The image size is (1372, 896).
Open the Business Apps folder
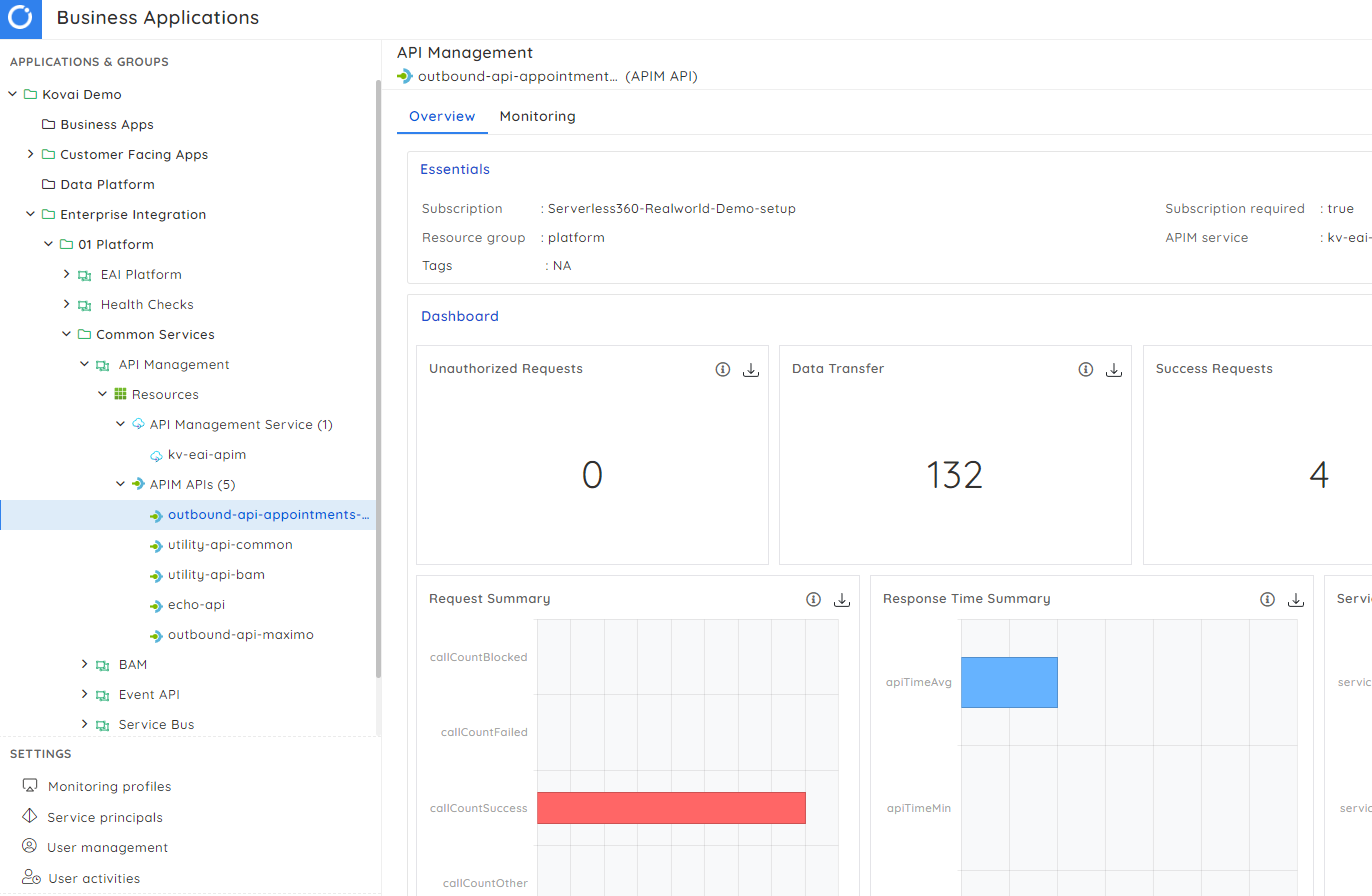tap(107, 124)
